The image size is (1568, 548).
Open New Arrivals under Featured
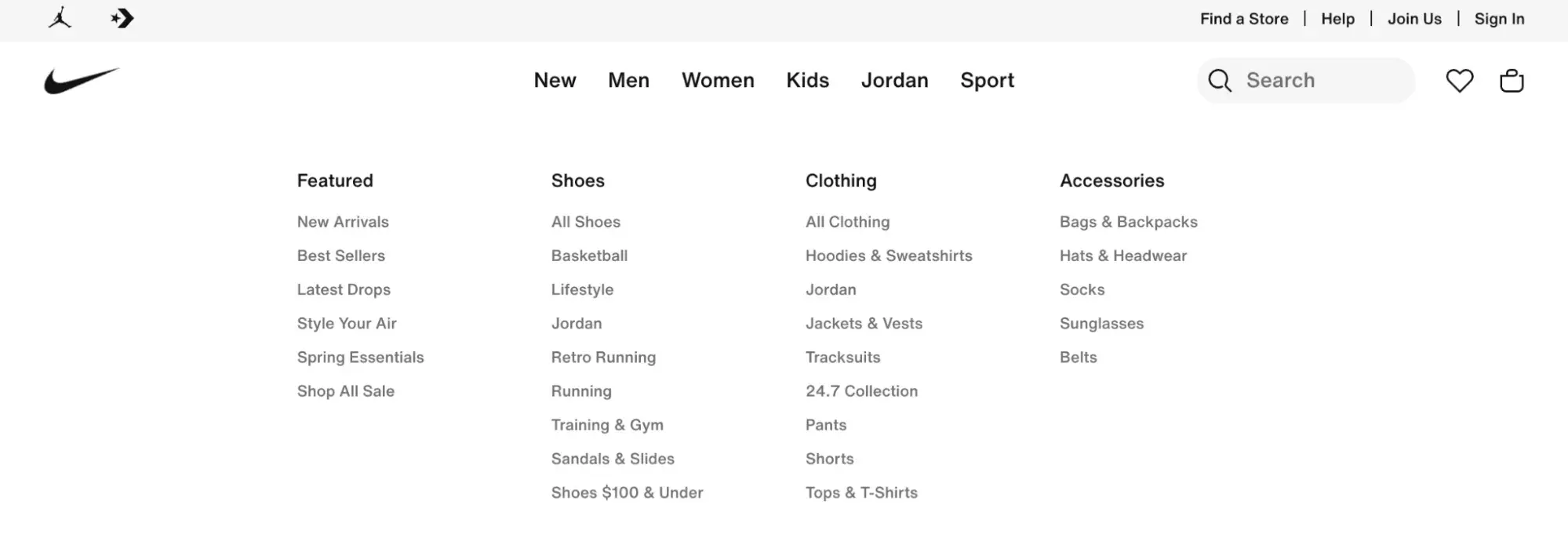click(x=343, y=222)
